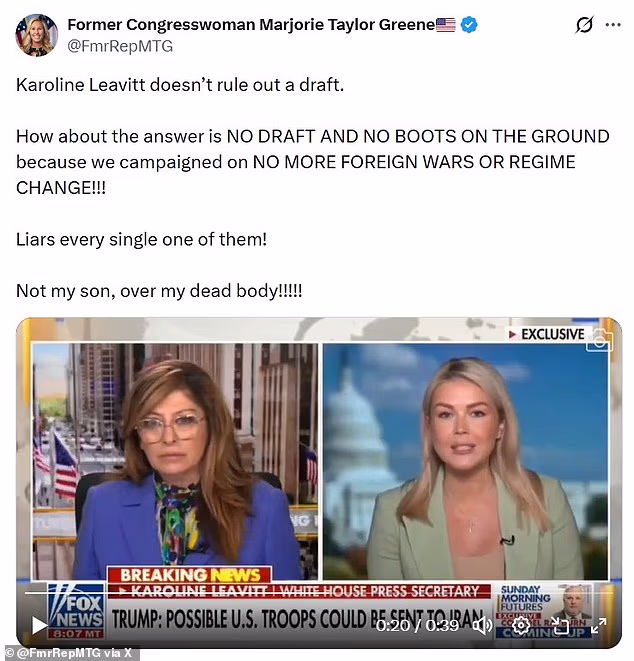The height and width of the screenshot is (661, 634).
Task: Click the blue verified checkmark badge
Action: [x=469, y=24]
